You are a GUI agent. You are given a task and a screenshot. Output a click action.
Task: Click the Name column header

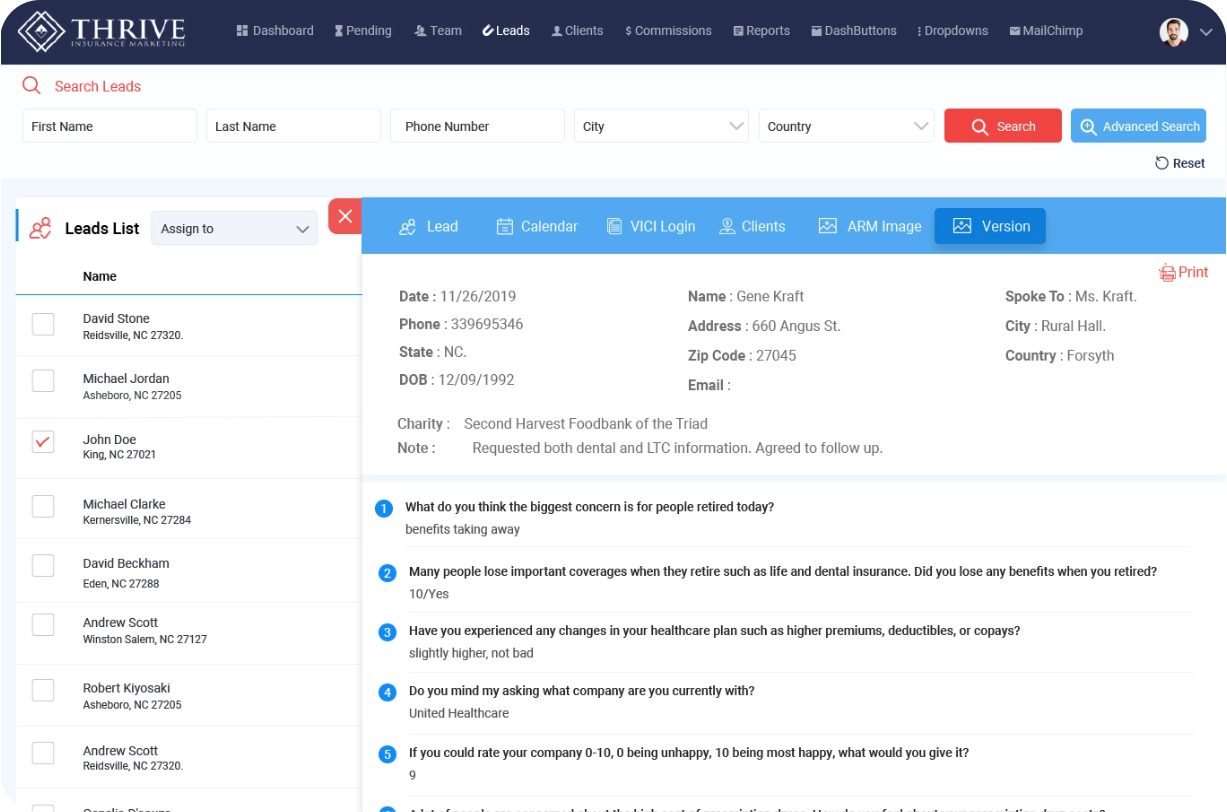click(x=100, y=276)
